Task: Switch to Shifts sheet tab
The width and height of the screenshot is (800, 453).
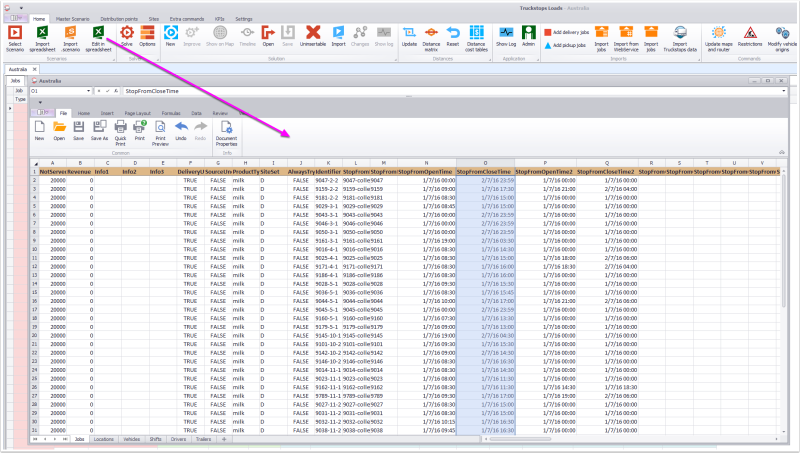Action: click(155, 439)
